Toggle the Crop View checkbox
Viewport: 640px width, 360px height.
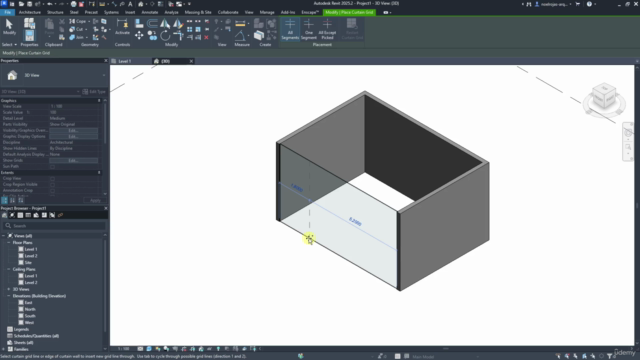[52, 179]
